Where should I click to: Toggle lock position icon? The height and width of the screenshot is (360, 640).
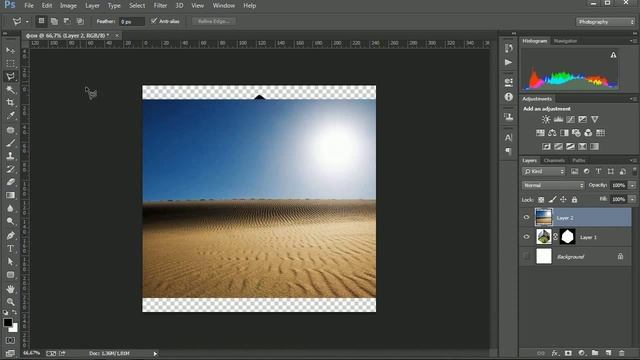click(x=563, y=200)
